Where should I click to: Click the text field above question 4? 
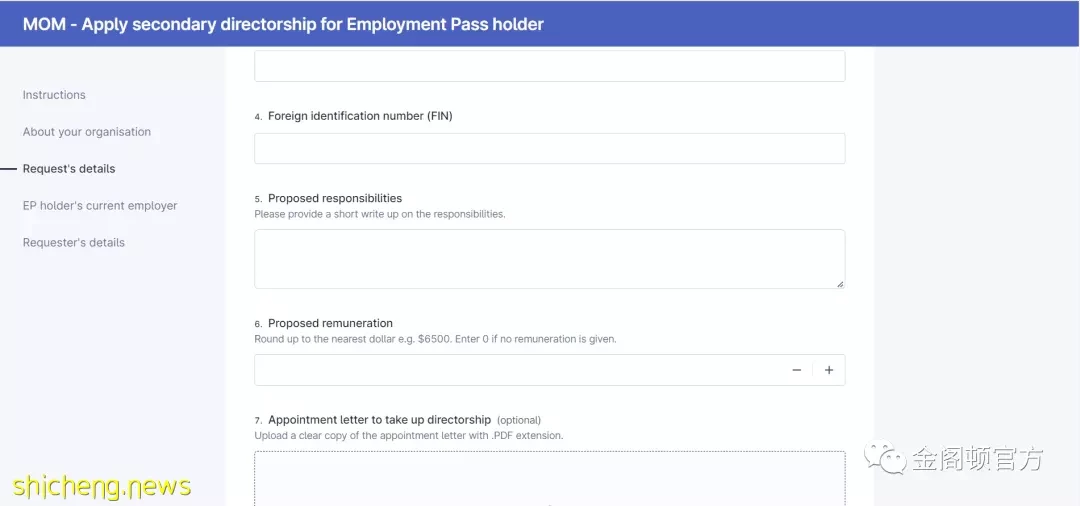550,66
